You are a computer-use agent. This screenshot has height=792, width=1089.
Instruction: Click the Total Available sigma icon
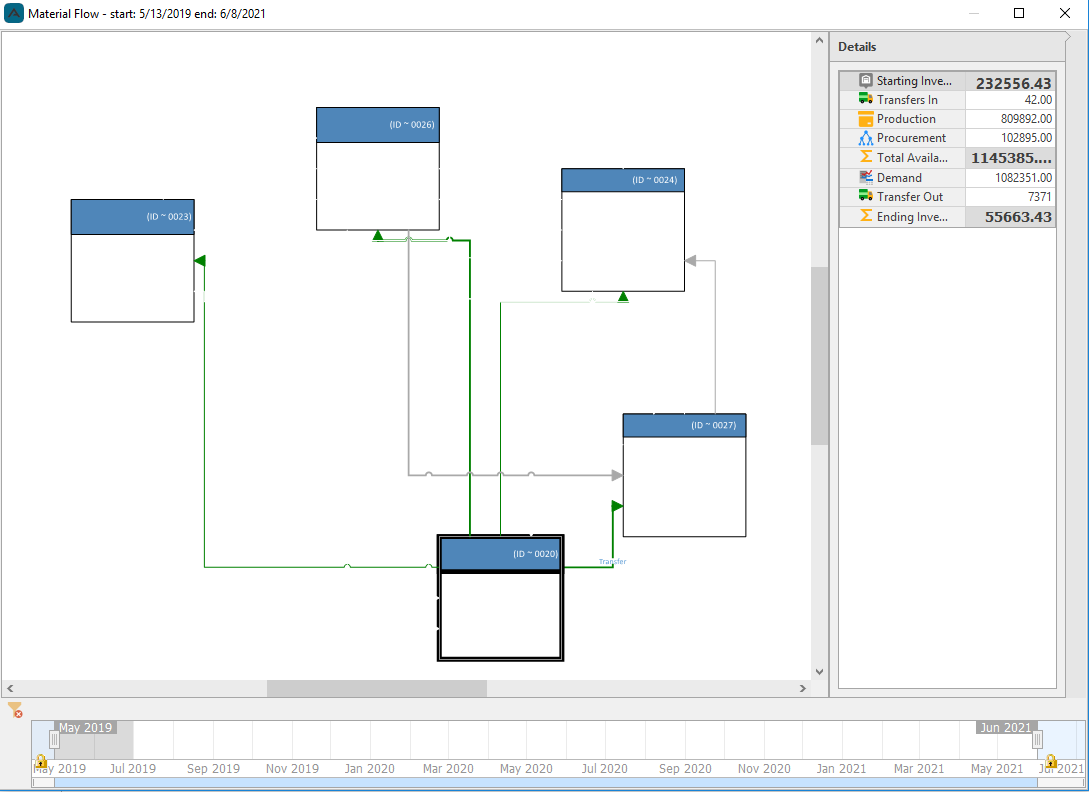click(x=865, y=157)
